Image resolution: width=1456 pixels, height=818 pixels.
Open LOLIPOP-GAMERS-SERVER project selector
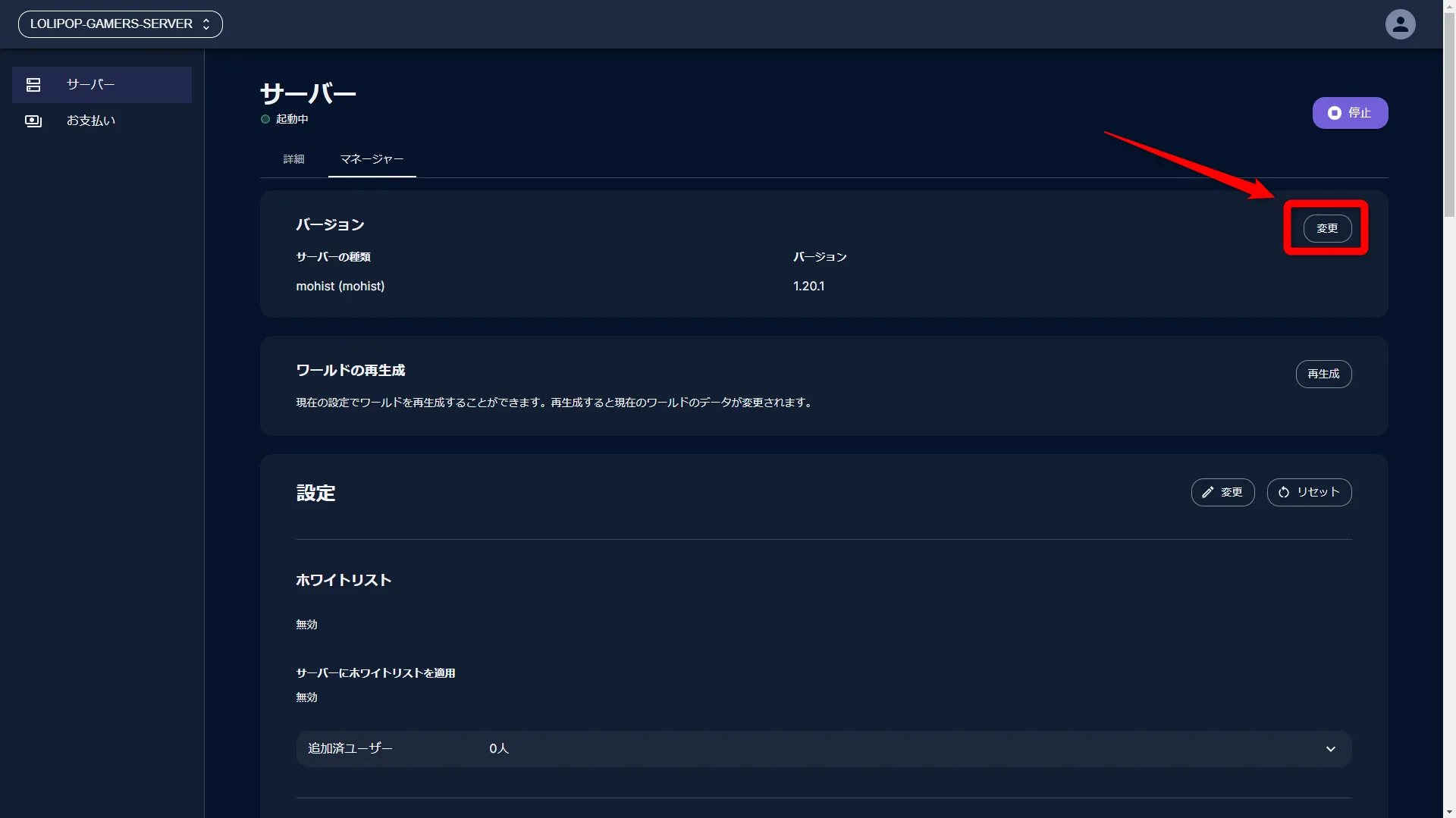point(120,24)
